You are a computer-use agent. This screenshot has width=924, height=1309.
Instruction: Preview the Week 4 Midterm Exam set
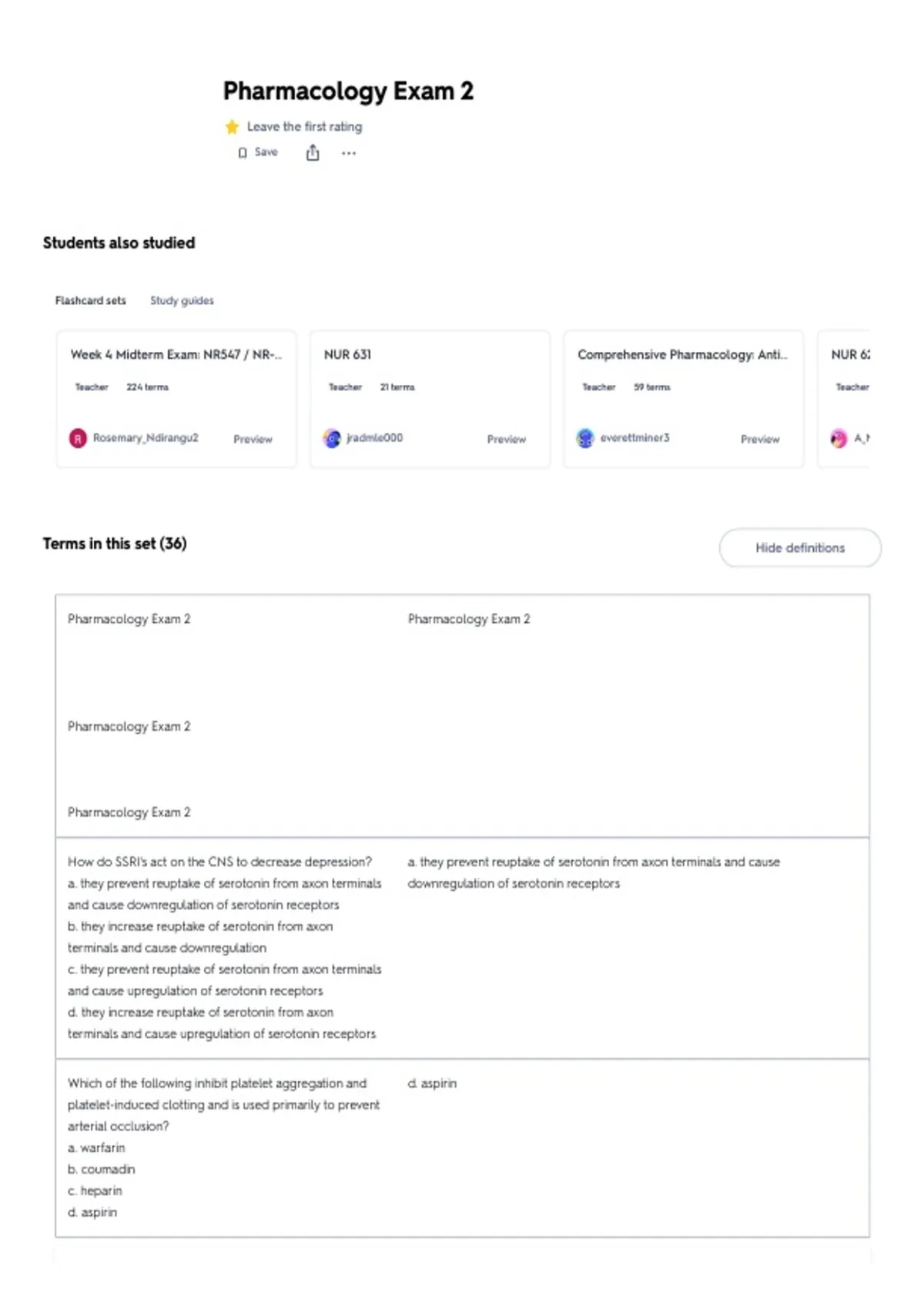253,439
